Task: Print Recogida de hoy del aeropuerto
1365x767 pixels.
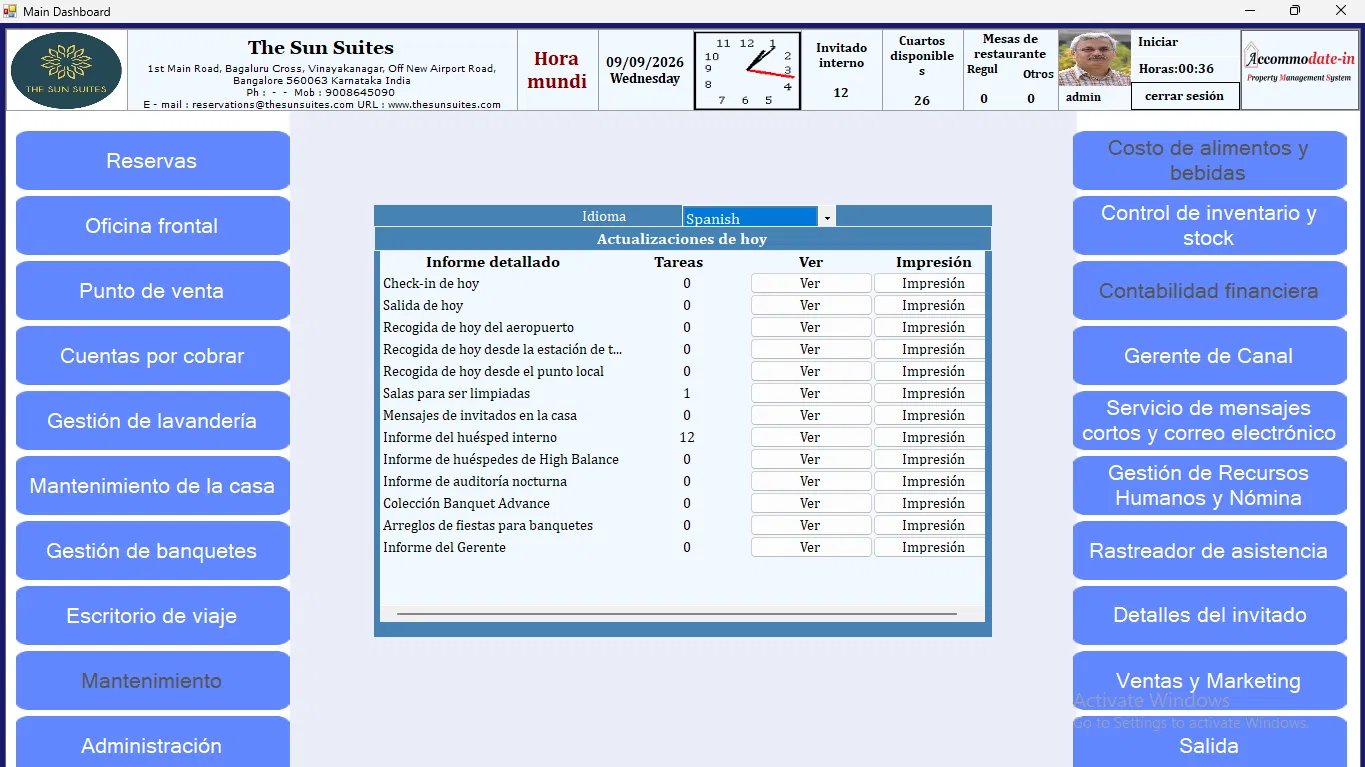Action: click(930, 327)
